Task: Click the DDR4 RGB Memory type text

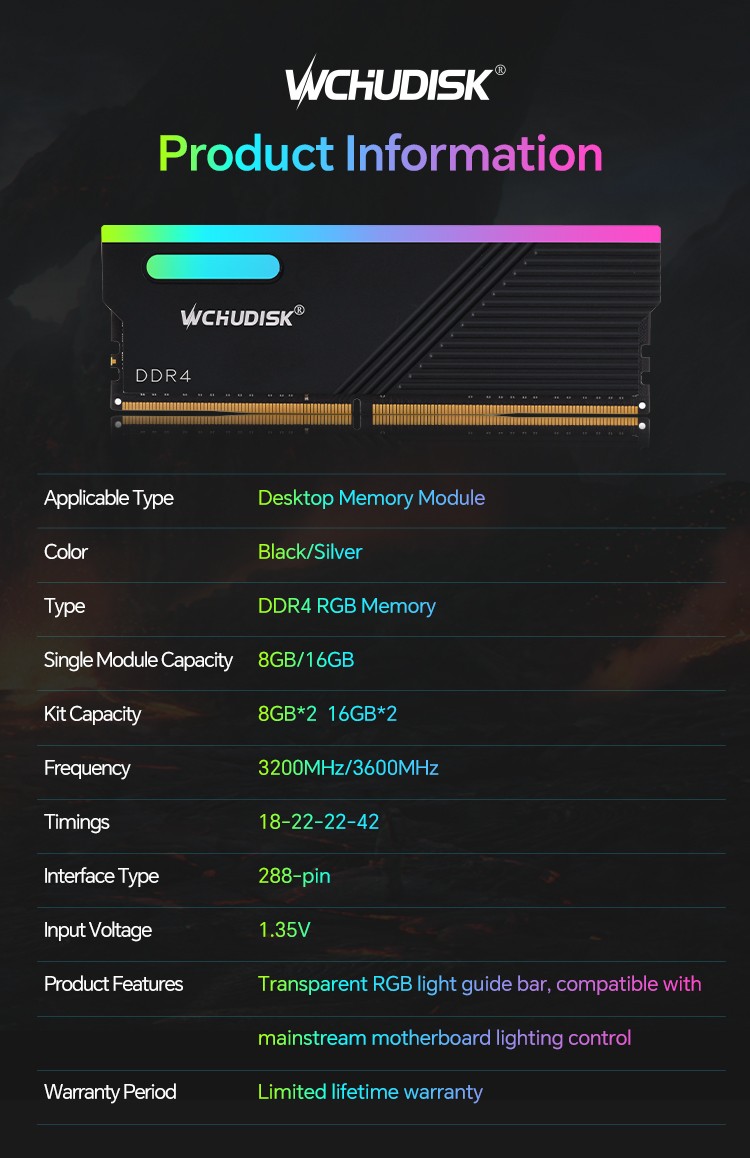Action: coord(346,606)
